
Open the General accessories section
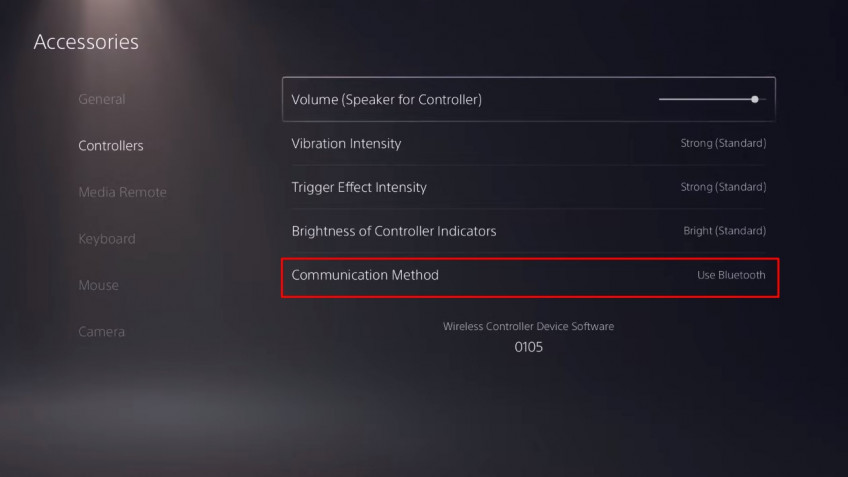tap(102, 99)
